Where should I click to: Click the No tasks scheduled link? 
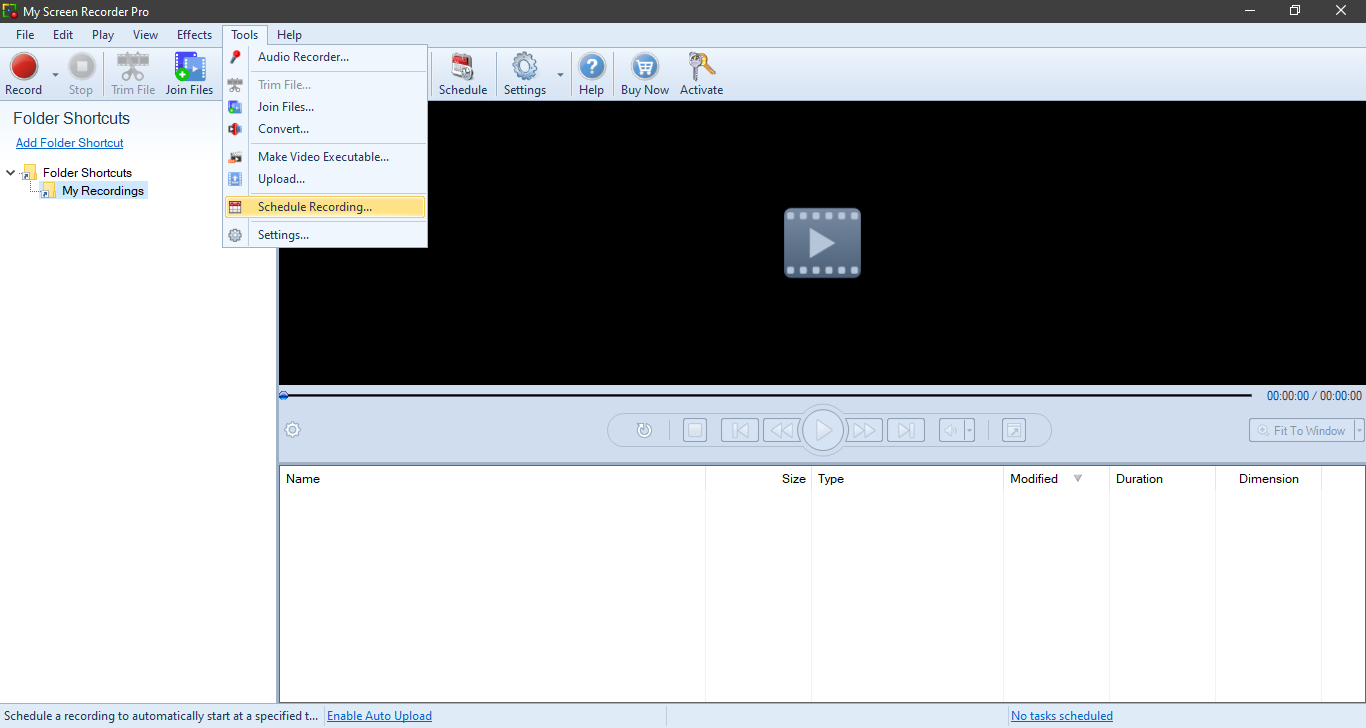tap(1062, 716)
